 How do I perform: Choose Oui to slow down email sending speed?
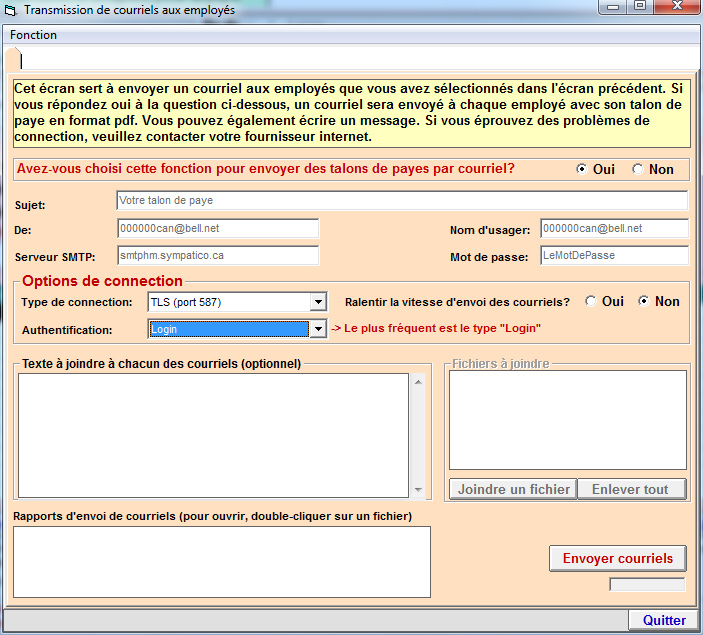(x=591, y=301)
